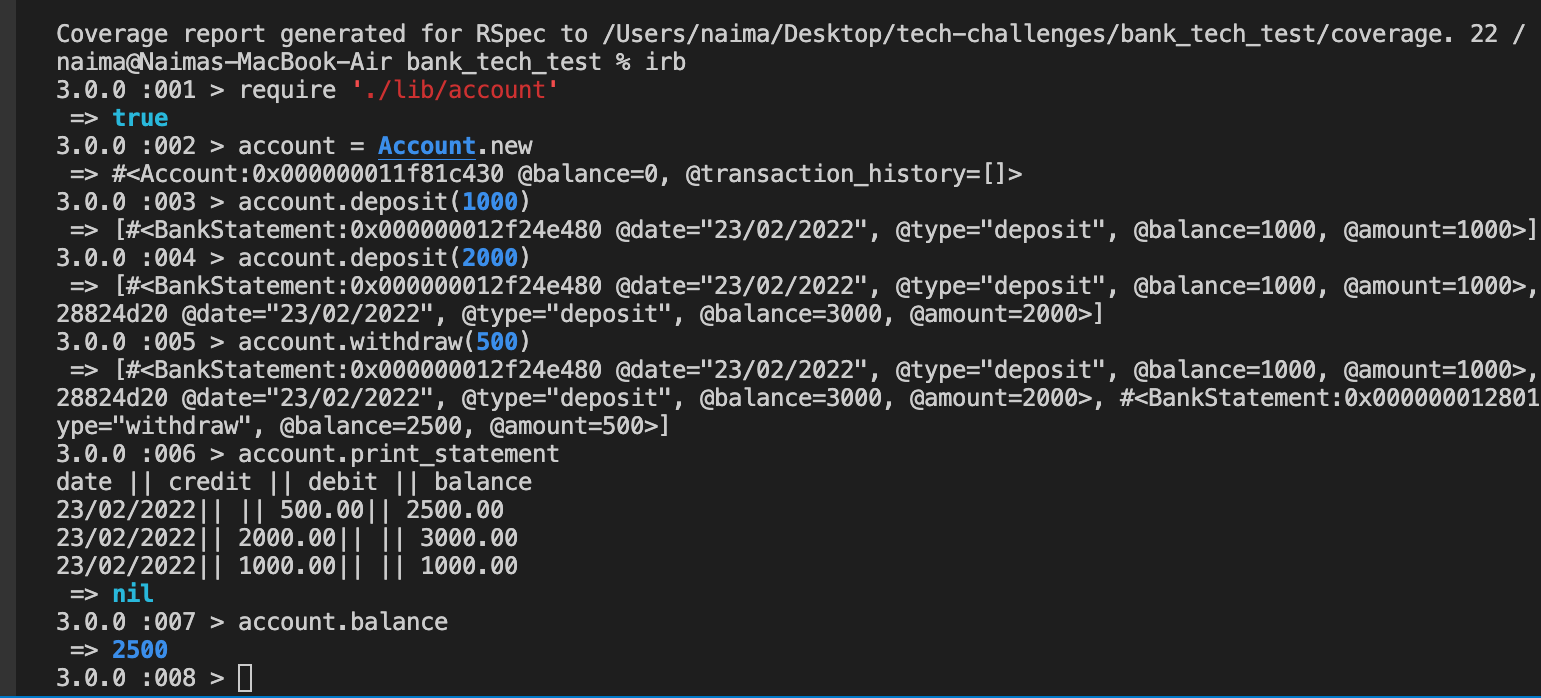Click the 'true' return value
The height and width of the screenshot is (698, 1541).
140,118
